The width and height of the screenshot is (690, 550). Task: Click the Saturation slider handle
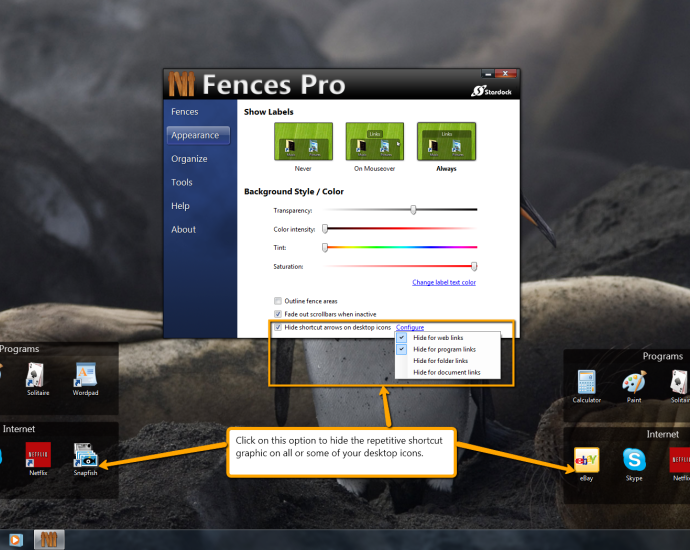474,266
